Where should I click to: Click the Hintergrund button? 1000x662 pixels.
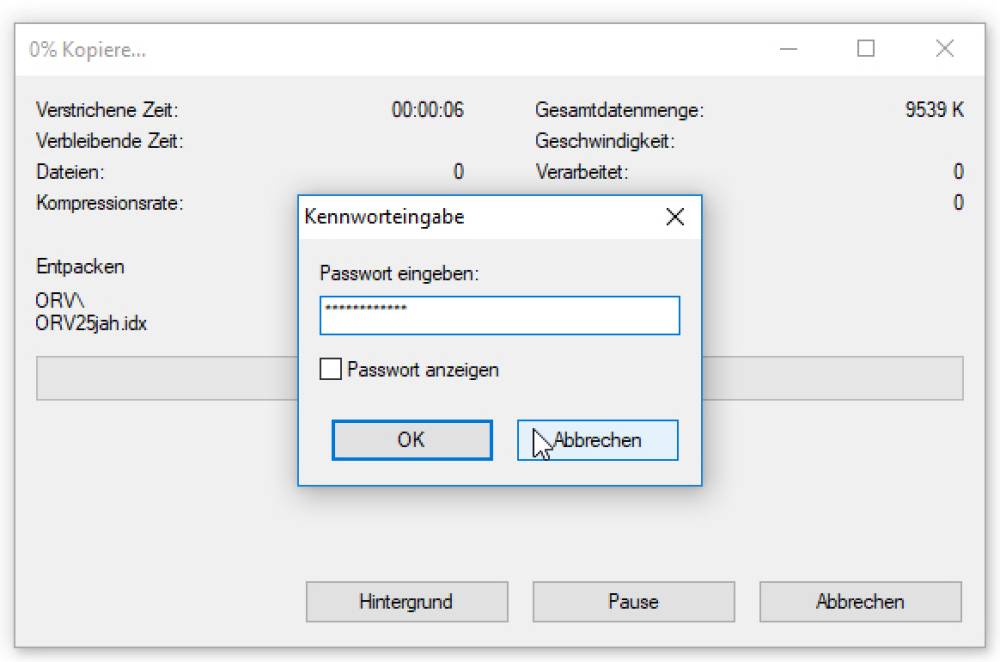406,602
